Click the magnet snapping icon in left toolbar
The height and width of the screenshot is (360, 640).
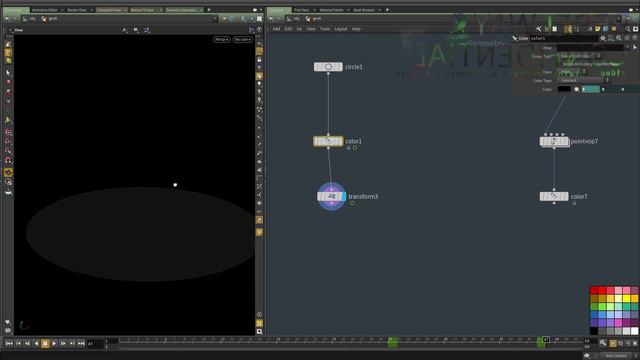[x=8, y=160]
